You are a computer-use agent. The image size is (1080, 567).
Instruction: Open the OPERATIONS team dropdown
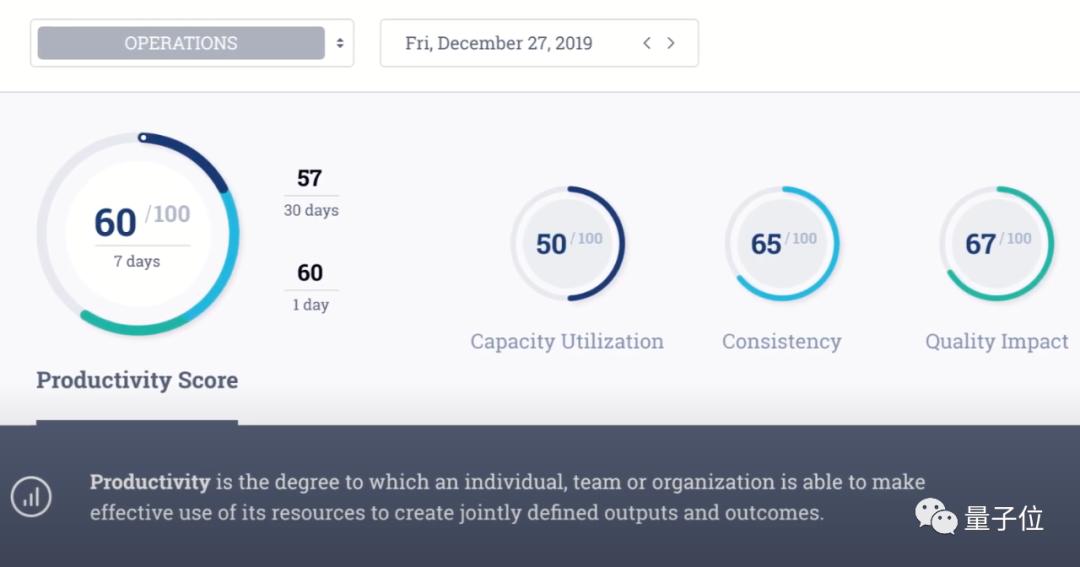click(181, 43)
